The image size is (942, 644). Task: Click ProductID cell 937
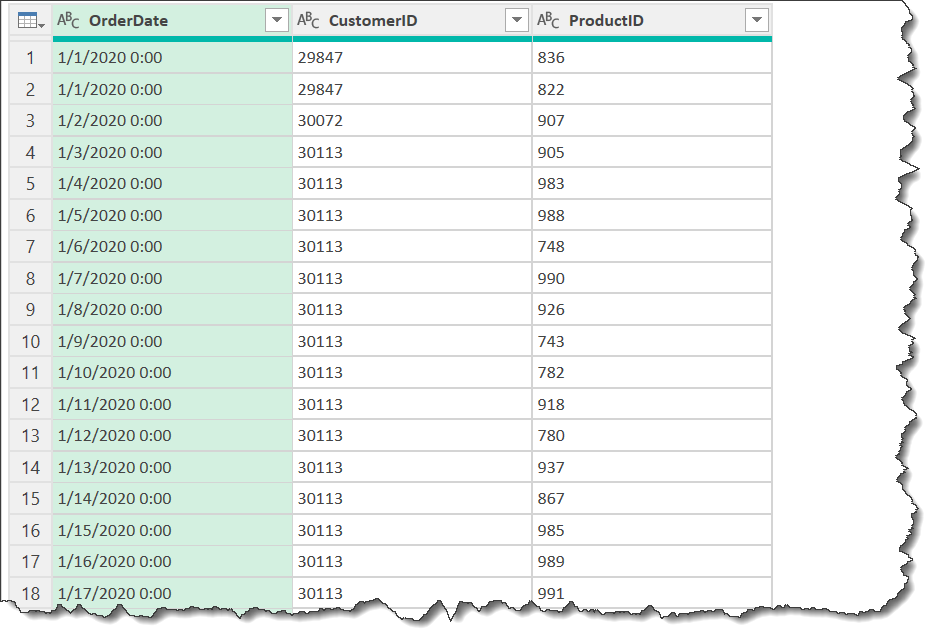[652, 467]
